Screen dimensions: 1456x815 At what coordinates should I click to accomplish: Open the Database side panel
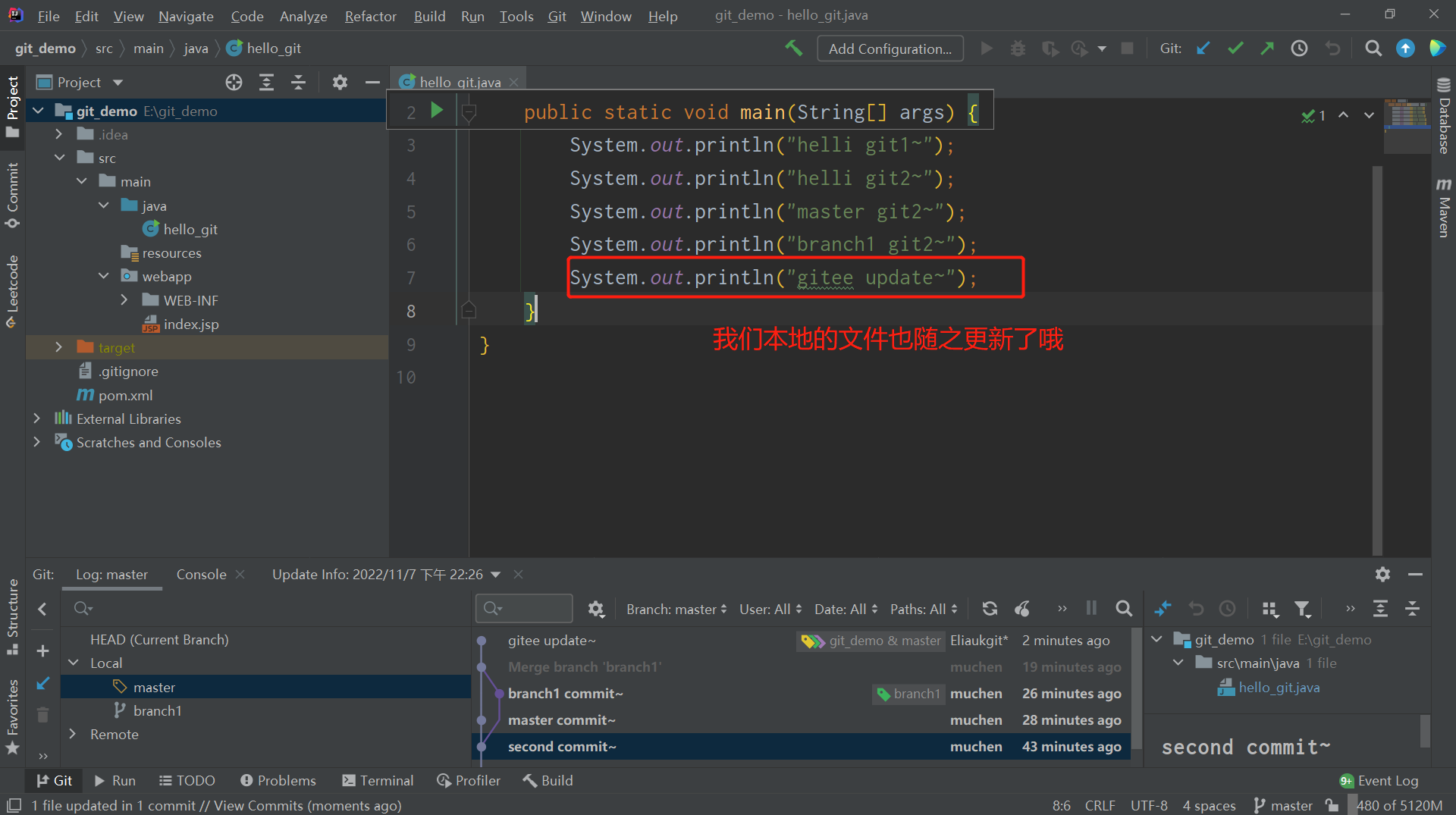coord(1444,115)
